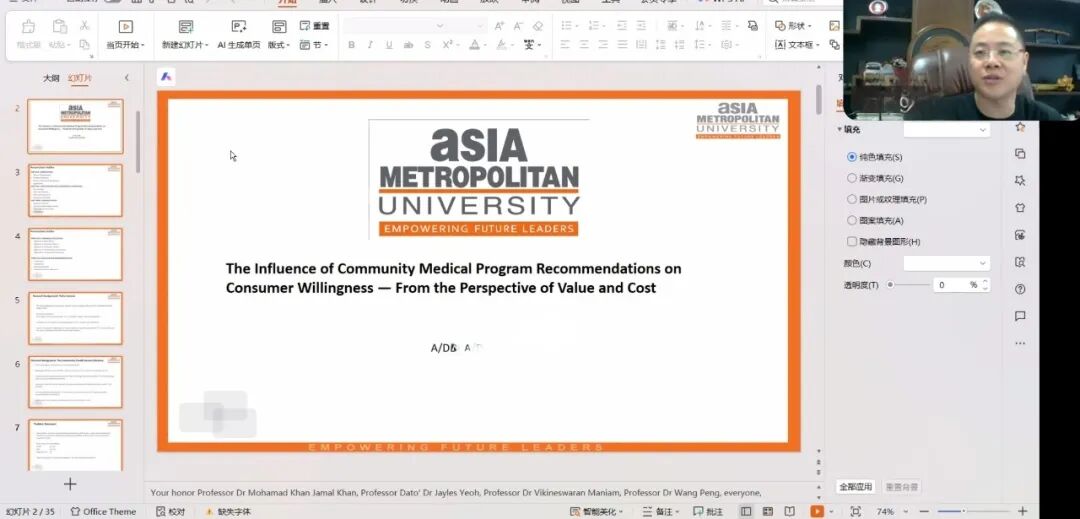Select the 纯色填充(S) solid fill radio
The image size is (1080, 519).
[x=852, y=157]
